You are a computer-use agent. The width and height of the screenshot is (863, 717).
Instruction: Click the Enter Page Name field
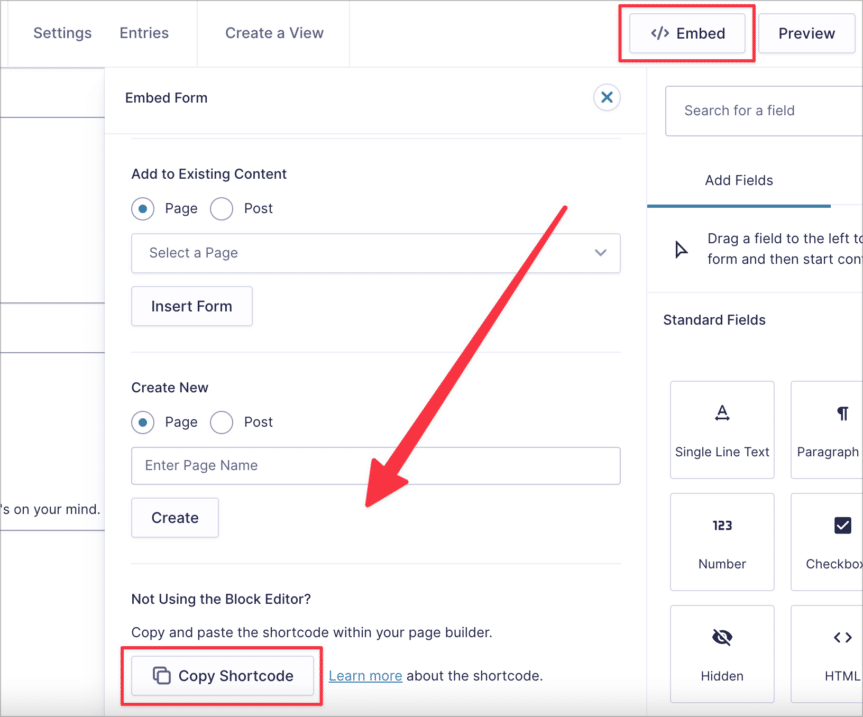[375, 465]
